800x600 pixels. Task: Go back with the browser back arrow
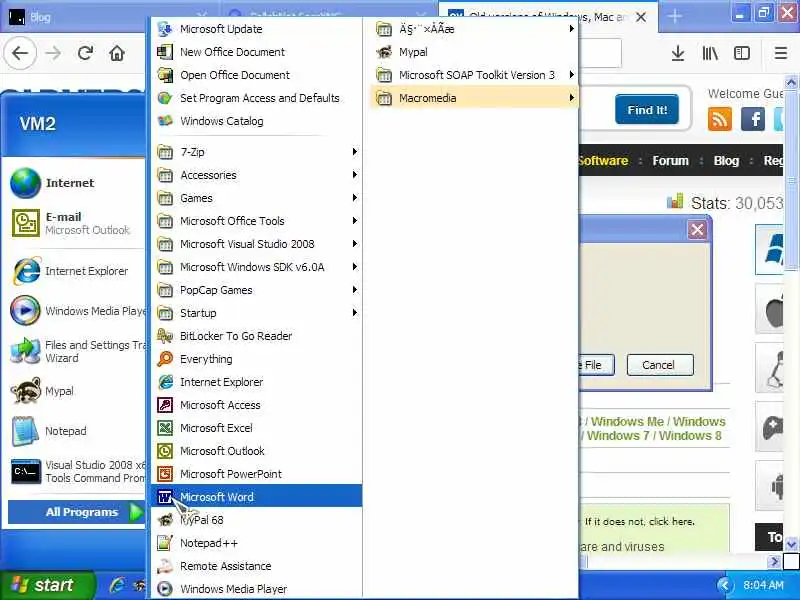click(20, 53)
